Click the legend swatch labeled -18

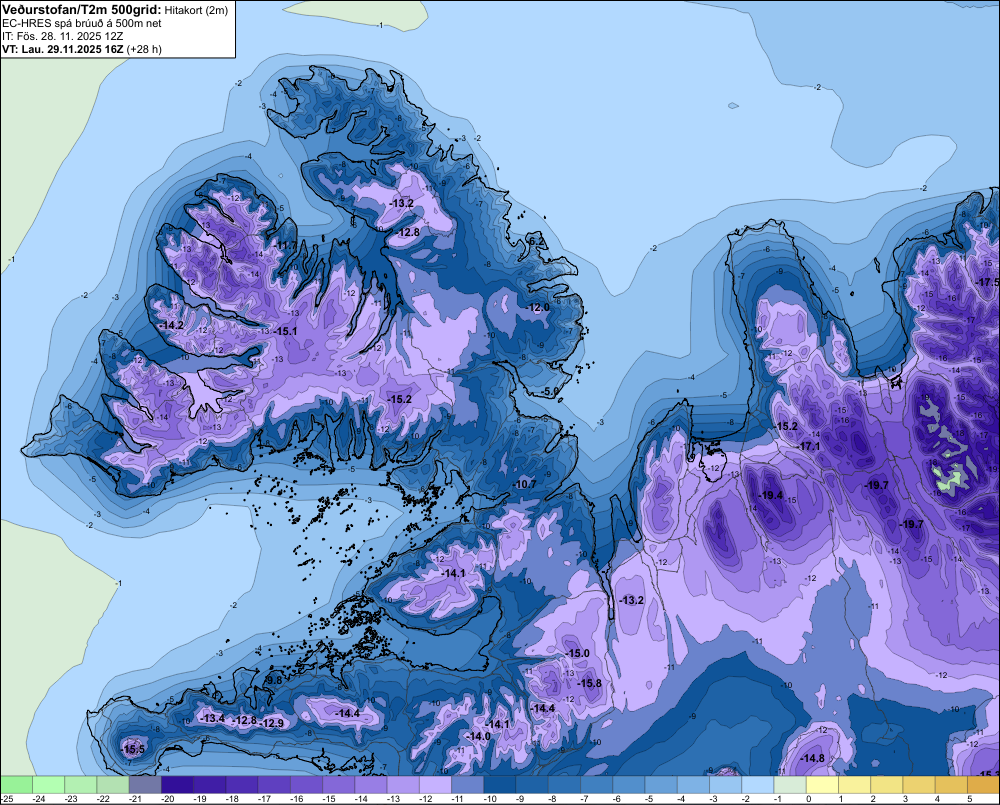[x=242, y=784]
